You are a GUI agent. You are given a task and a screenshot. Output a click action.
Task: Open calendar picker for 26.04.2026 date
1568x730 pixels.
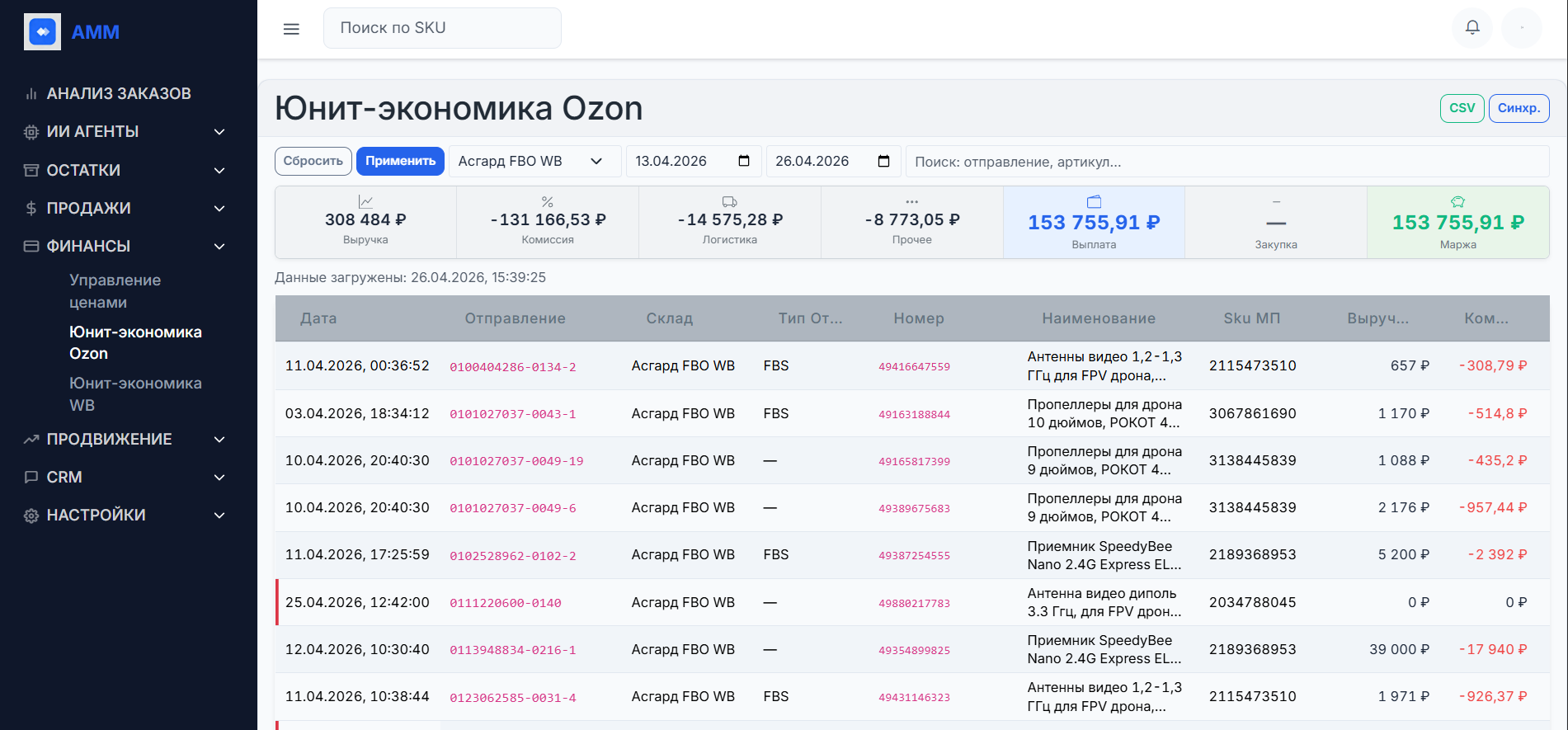[884, 161]
